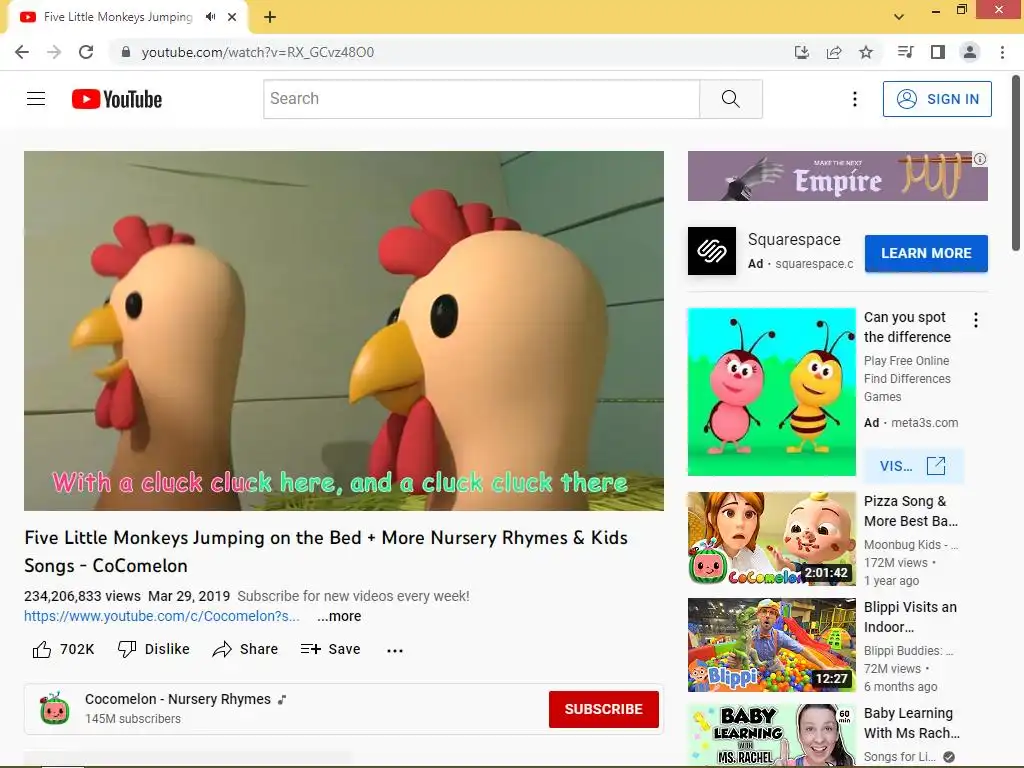Open the YouTube hamburger guide menu
This screenshot has width=1024, height=768.
(36, 99)
